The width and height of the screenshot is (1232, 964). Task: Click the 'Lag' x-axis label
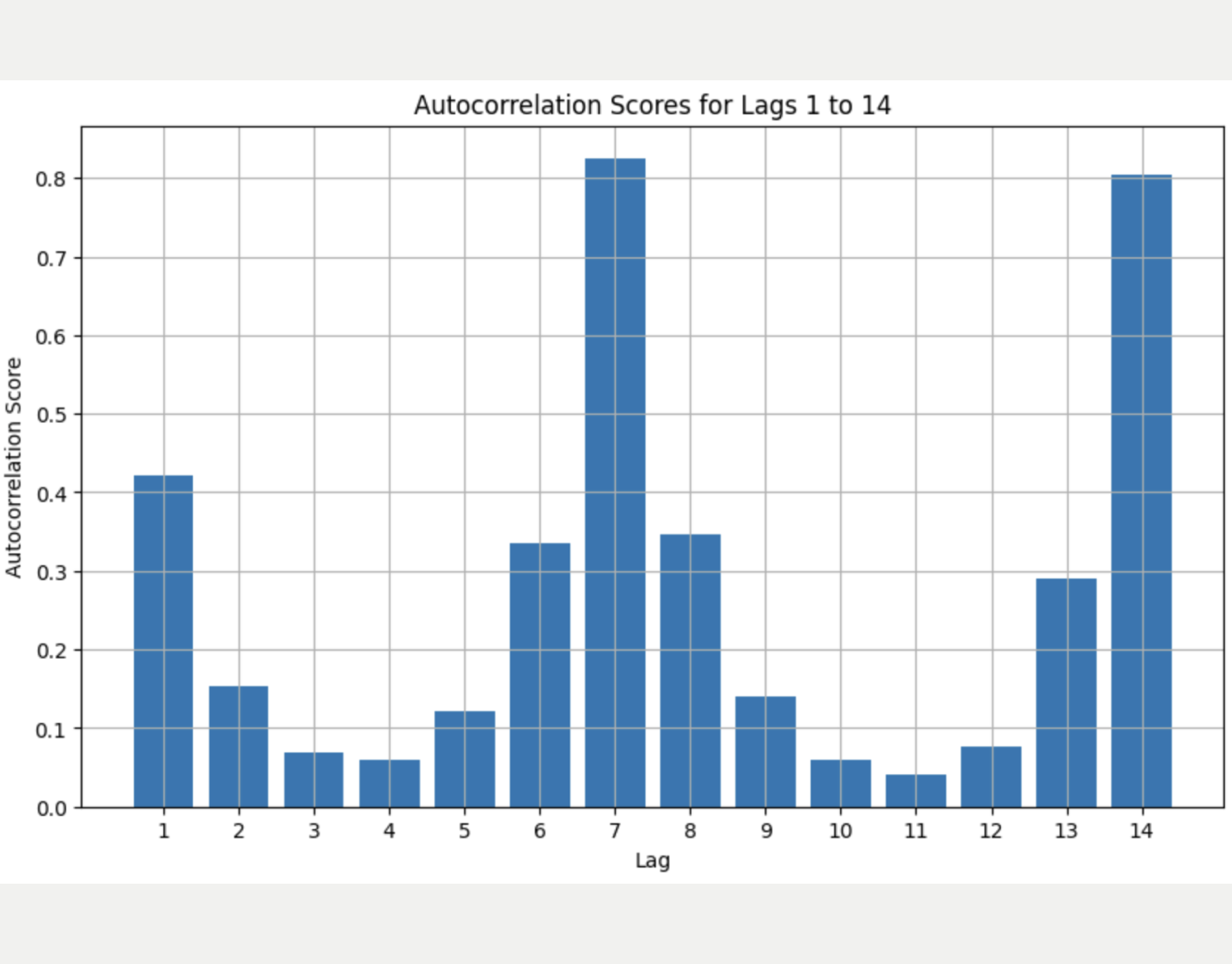pos(653,860)
